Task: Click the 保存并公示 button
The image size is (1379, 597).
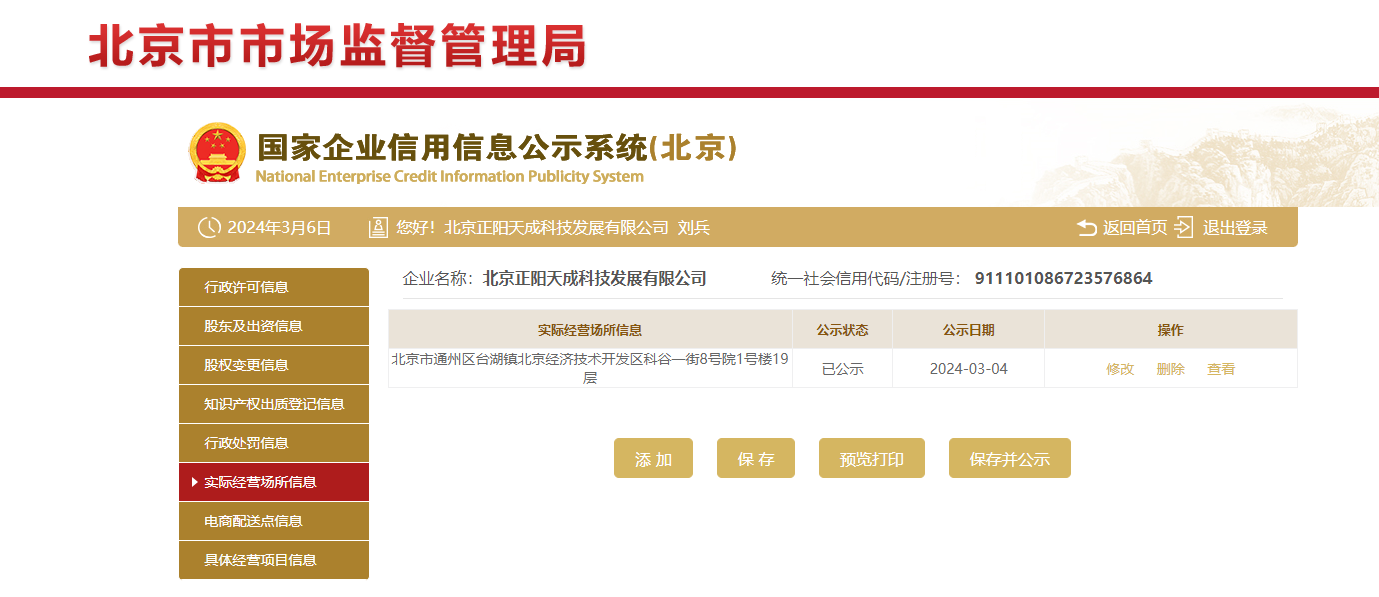Action: tap(1010, 458)
